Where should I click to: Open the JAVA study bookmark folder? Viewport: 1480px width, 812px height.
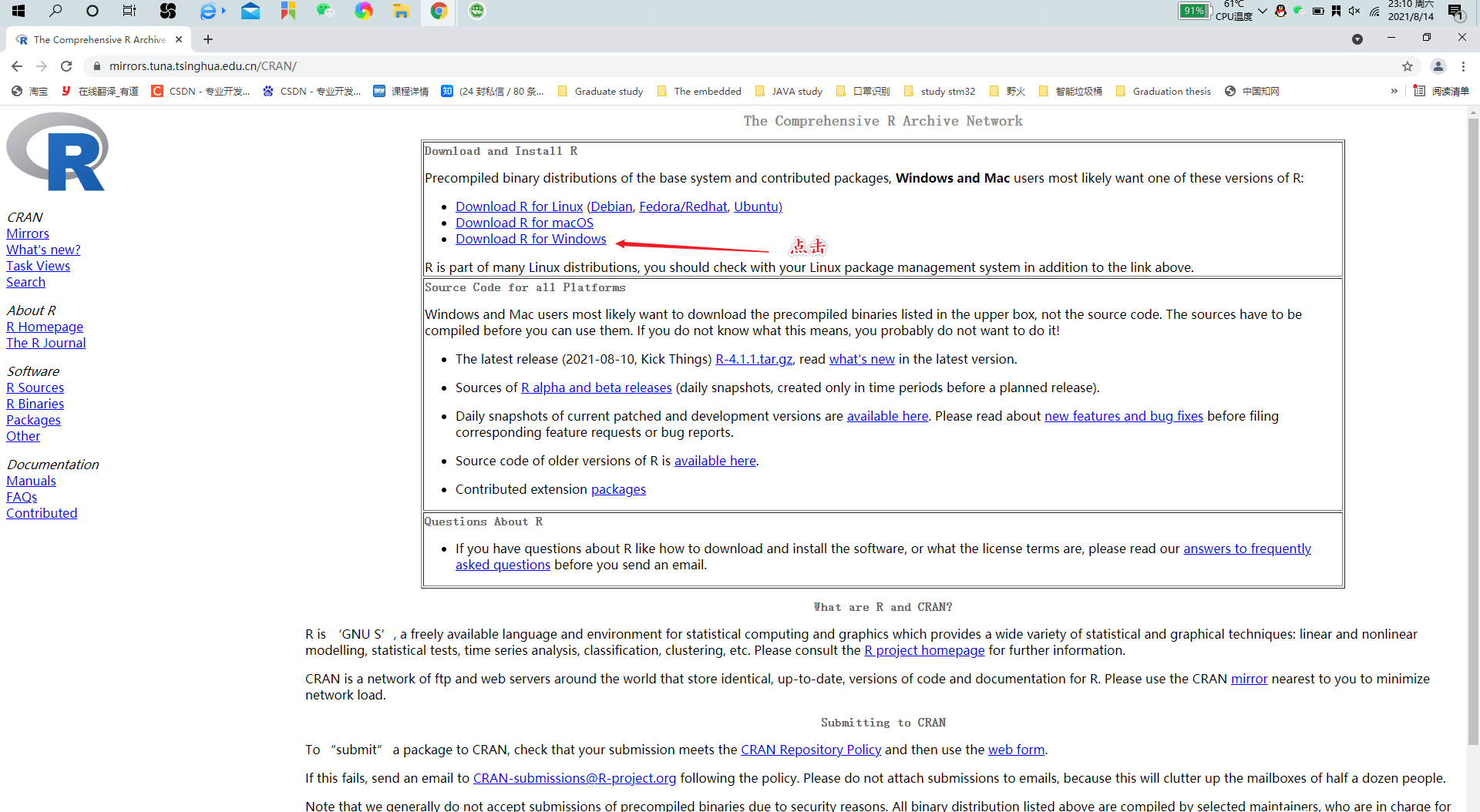[x=789, y=91]
